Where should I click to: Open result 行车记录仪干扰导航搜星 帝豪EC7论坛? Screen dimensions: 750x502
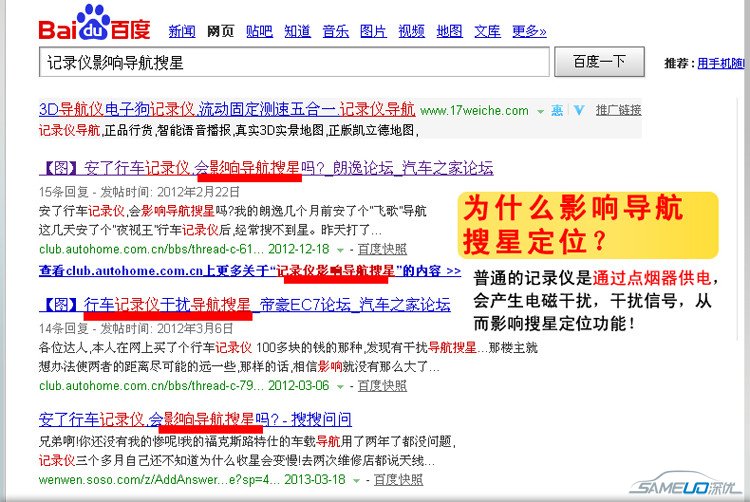(x=244, y=305)
